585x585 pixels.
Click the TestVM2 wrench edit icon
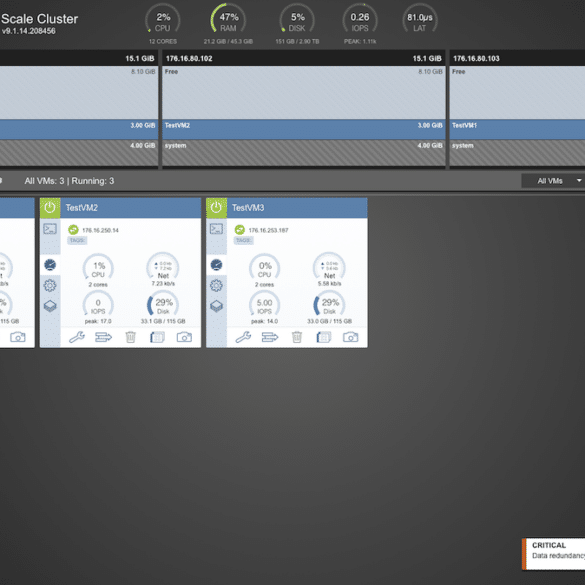[x=77, y=337]
